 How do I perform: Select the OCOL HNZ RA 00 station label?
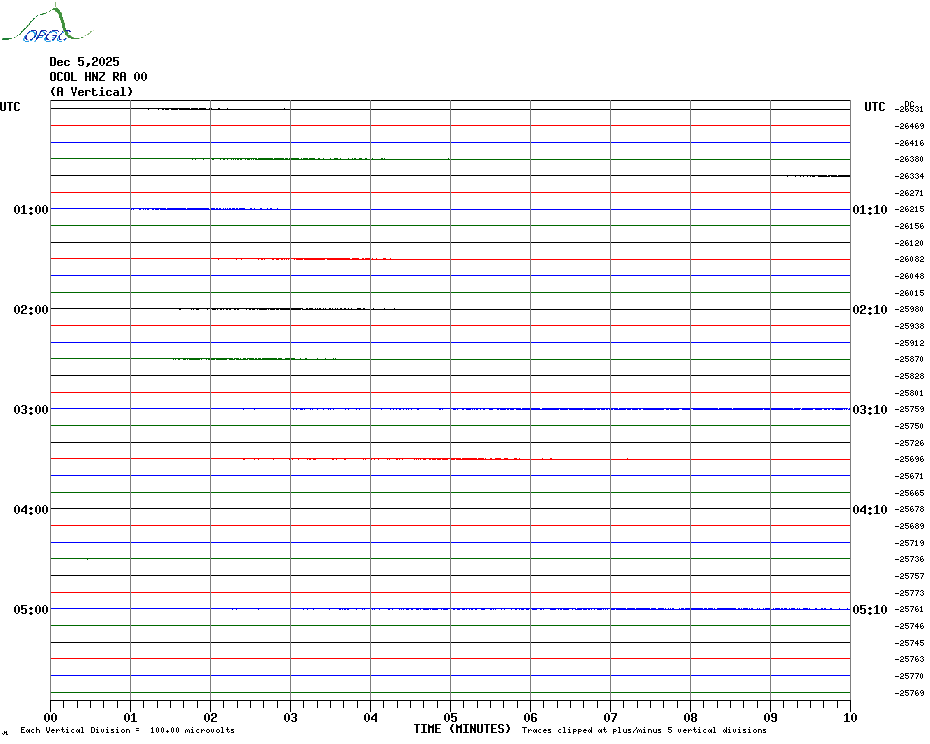(x=98, y=77)
